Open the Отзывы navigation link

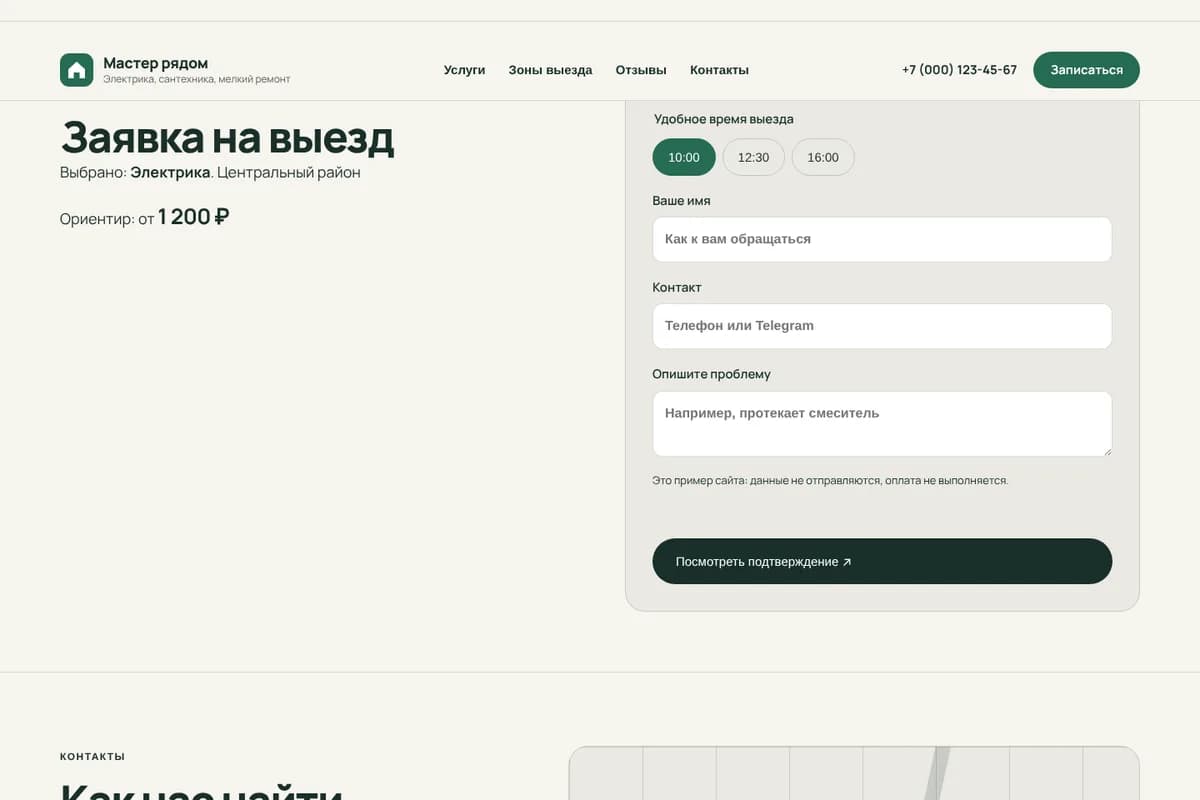(x=641, y=70)
